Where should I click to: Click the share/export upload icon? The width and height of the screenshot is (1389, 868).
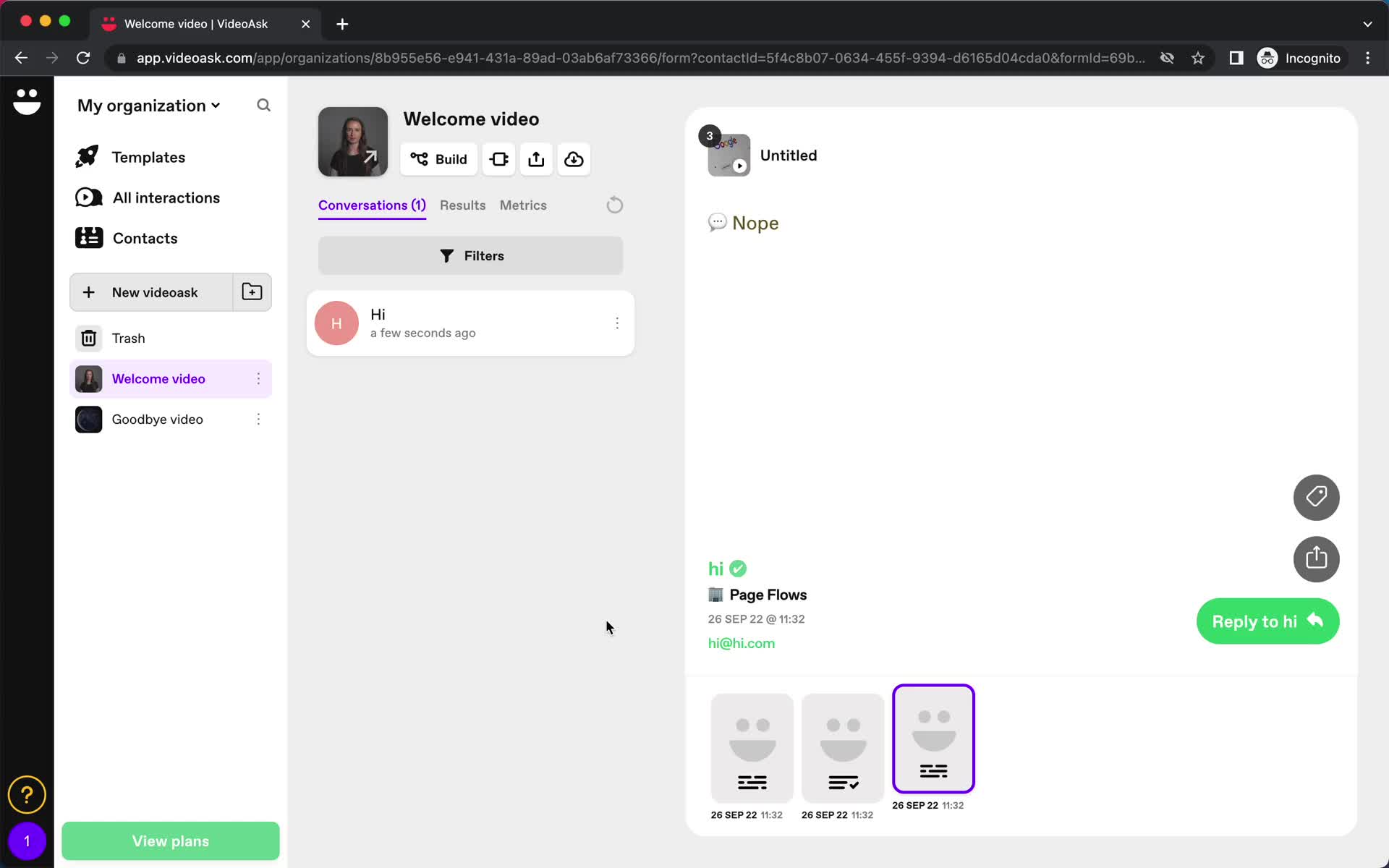(536, 159)
